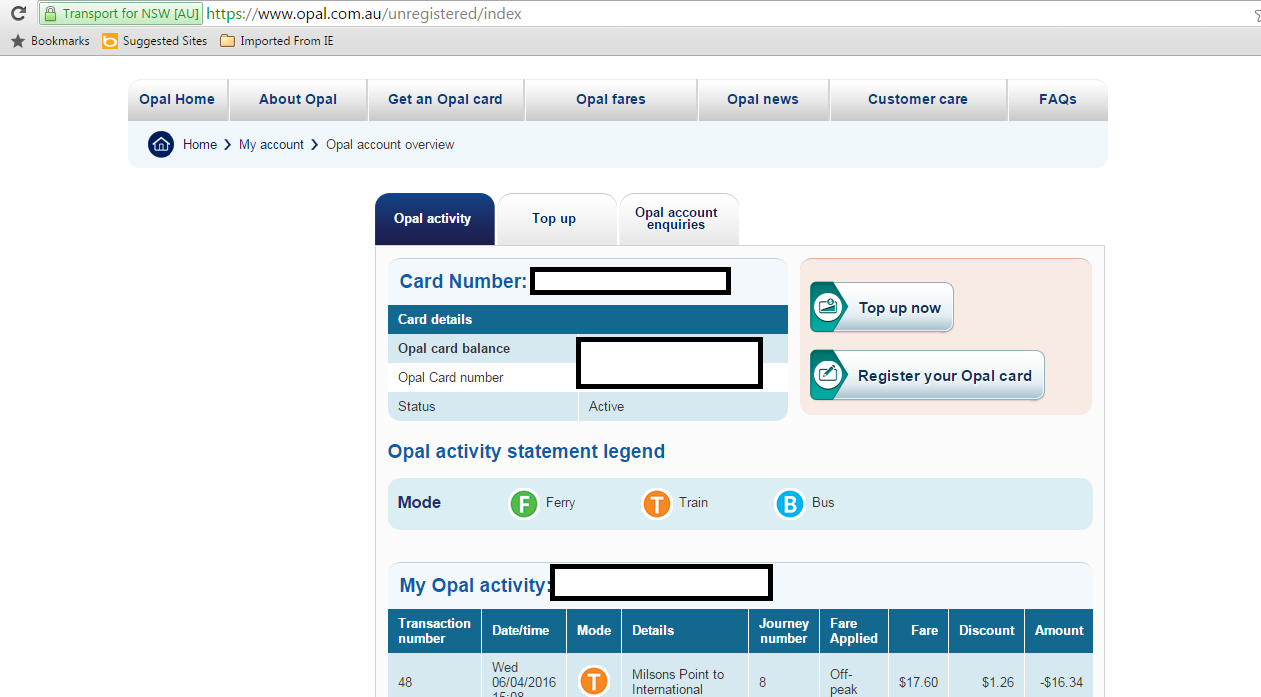Click Transaction number column header
The image size is (1261, 697).
coord(434,631)
